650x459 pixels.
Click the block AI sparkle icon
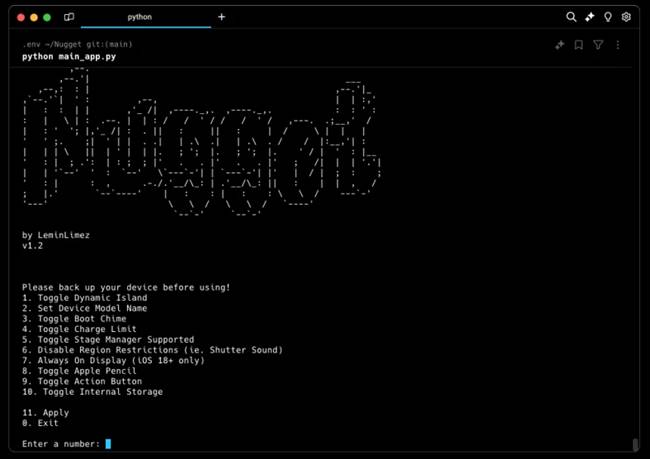pos(560,45)
